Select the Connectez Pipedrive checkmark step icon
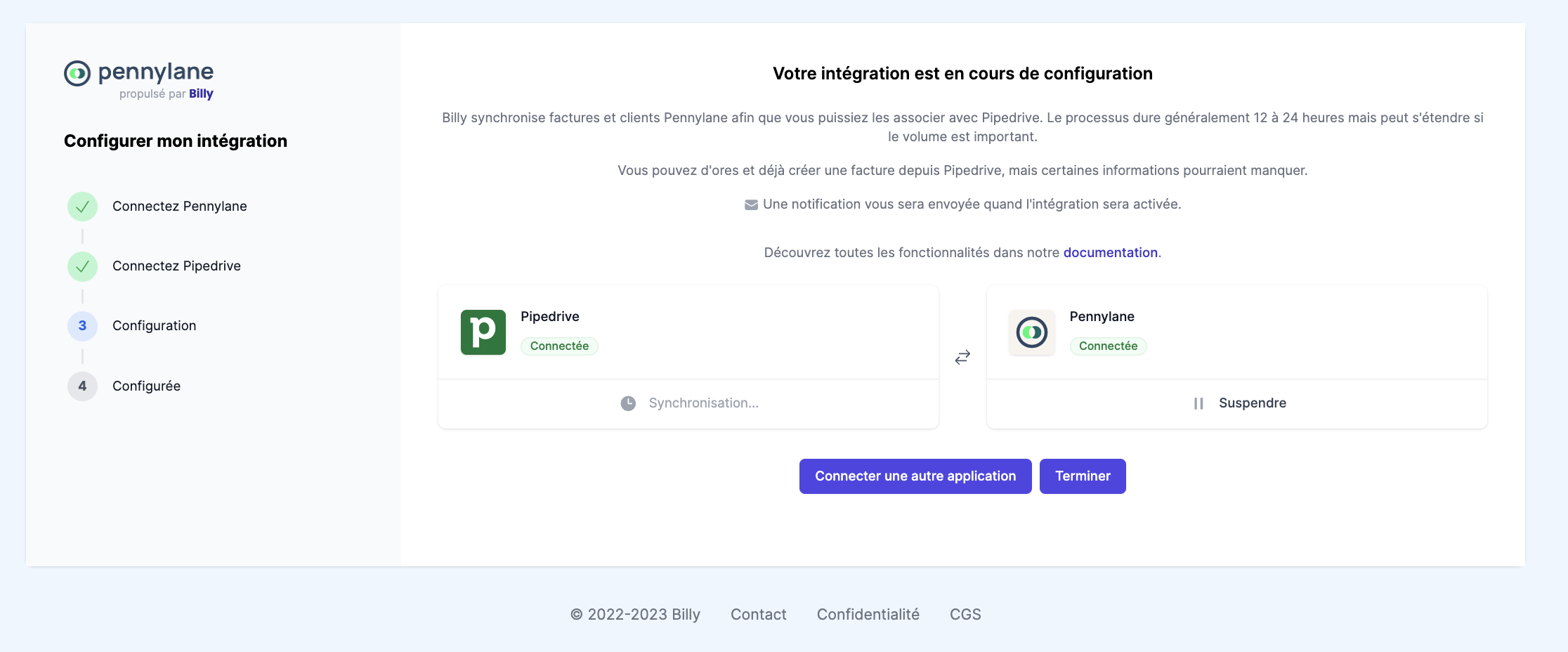The width and height of the screenshot is (1568, 652). (82, 266)
